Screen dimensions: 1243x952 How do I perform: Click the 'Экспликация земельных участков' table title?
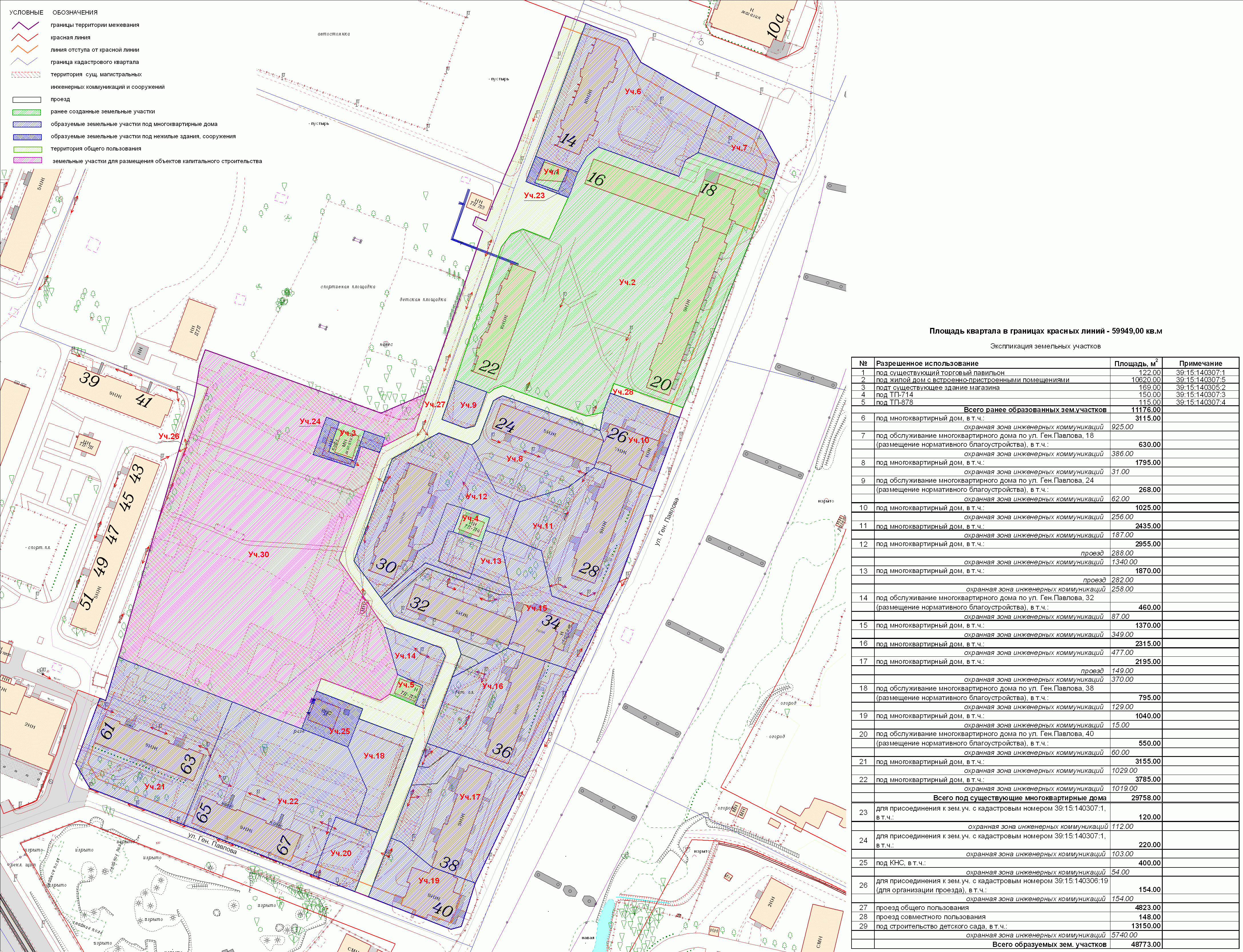tap(1045, 346)
